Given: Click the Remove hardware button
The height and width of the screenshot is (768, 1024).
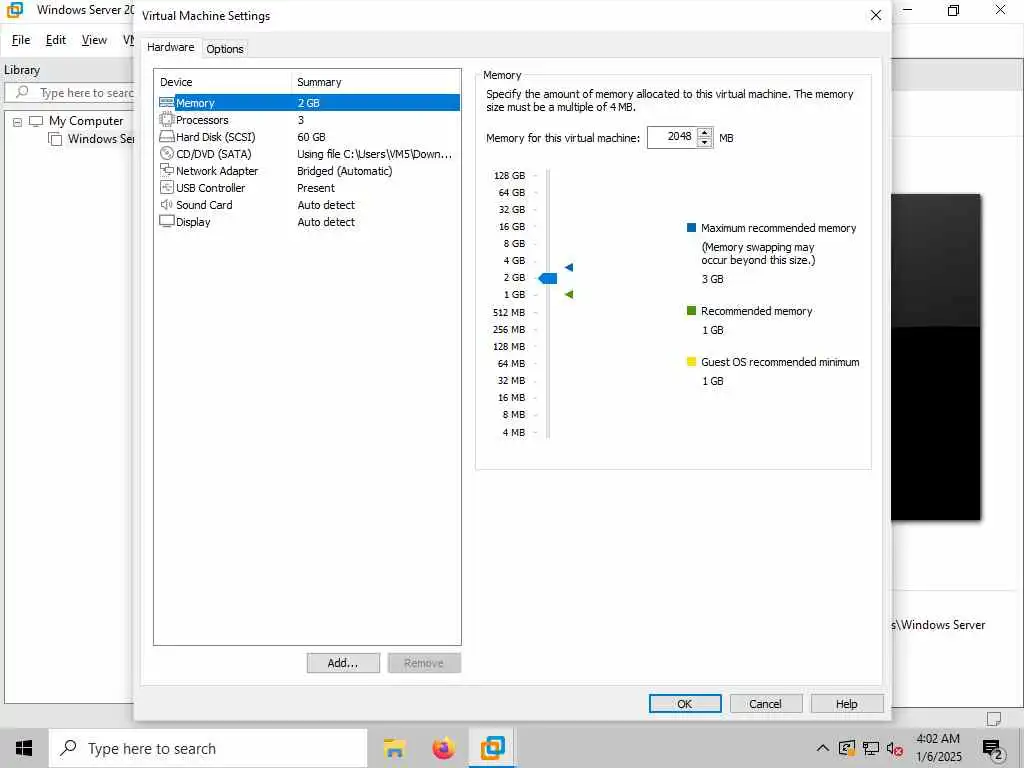Looking at the screenshot, I should tap(424, 663).
